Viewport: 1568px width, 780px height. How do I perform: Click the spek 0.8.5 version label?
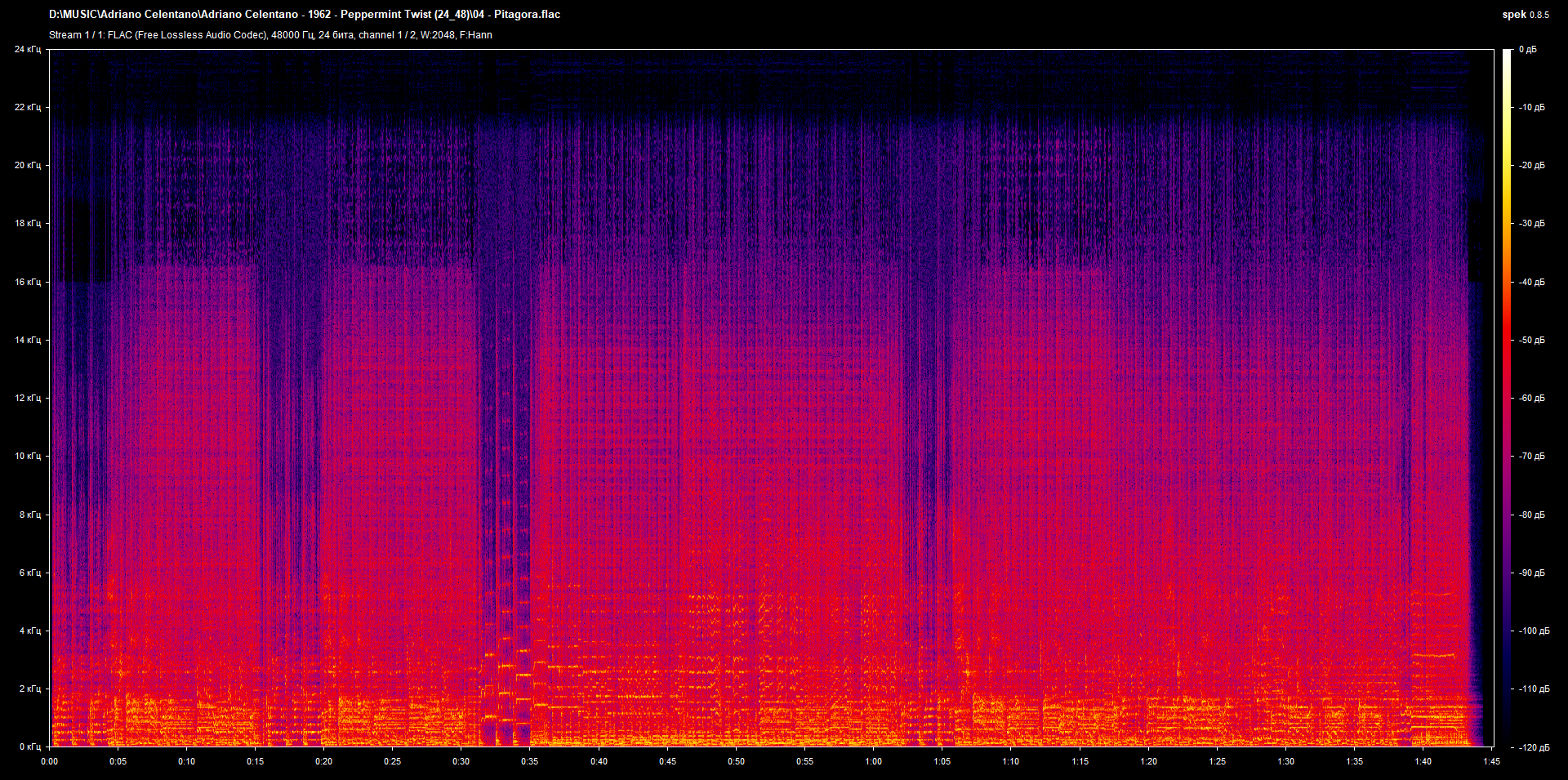pos(1526,15)
